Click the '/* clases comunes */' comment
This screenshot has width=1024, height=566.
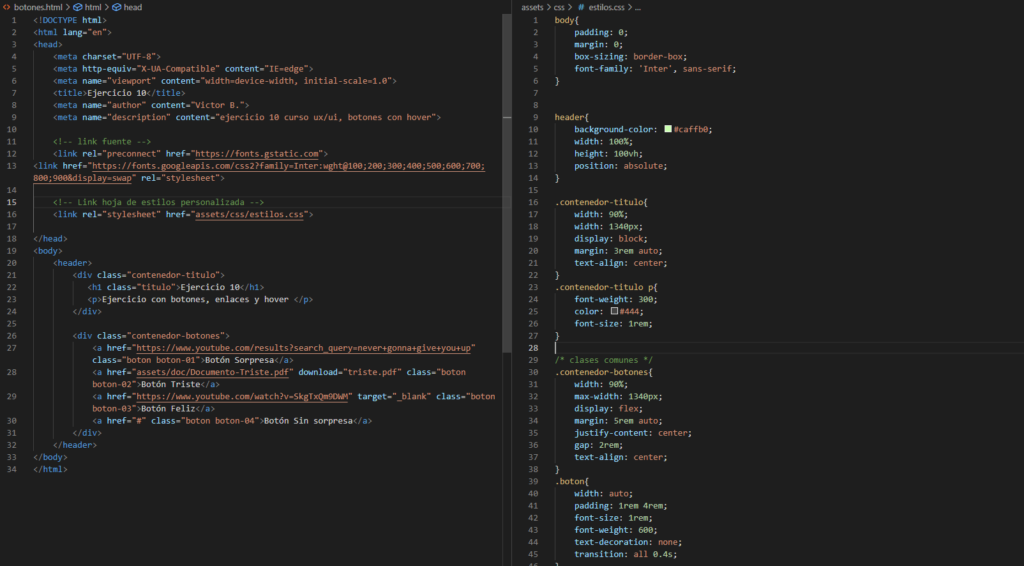point(603,360)
